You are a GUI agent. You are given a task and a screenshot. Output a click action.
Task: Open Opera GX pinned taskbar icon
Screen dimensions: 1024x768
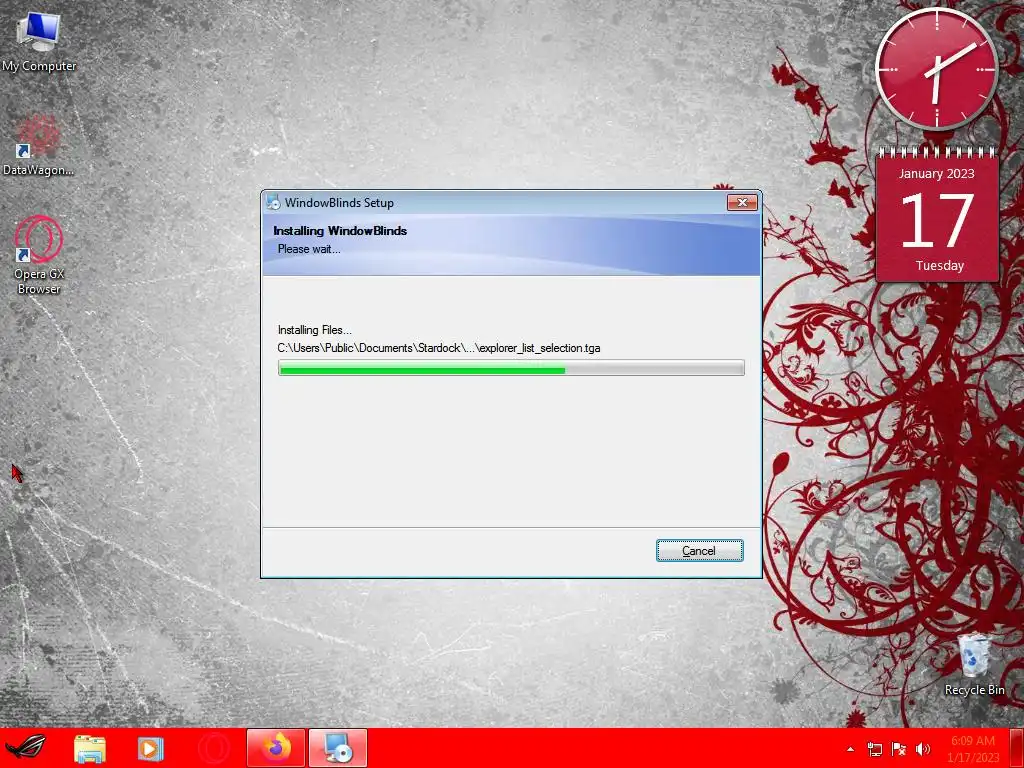pos(214,748)
